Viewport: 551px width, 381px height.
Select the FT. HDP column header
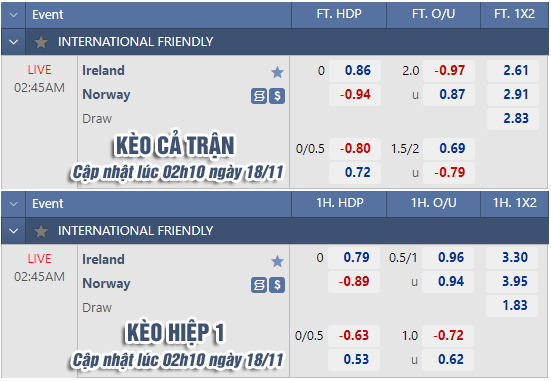click(x=339, y=14)
